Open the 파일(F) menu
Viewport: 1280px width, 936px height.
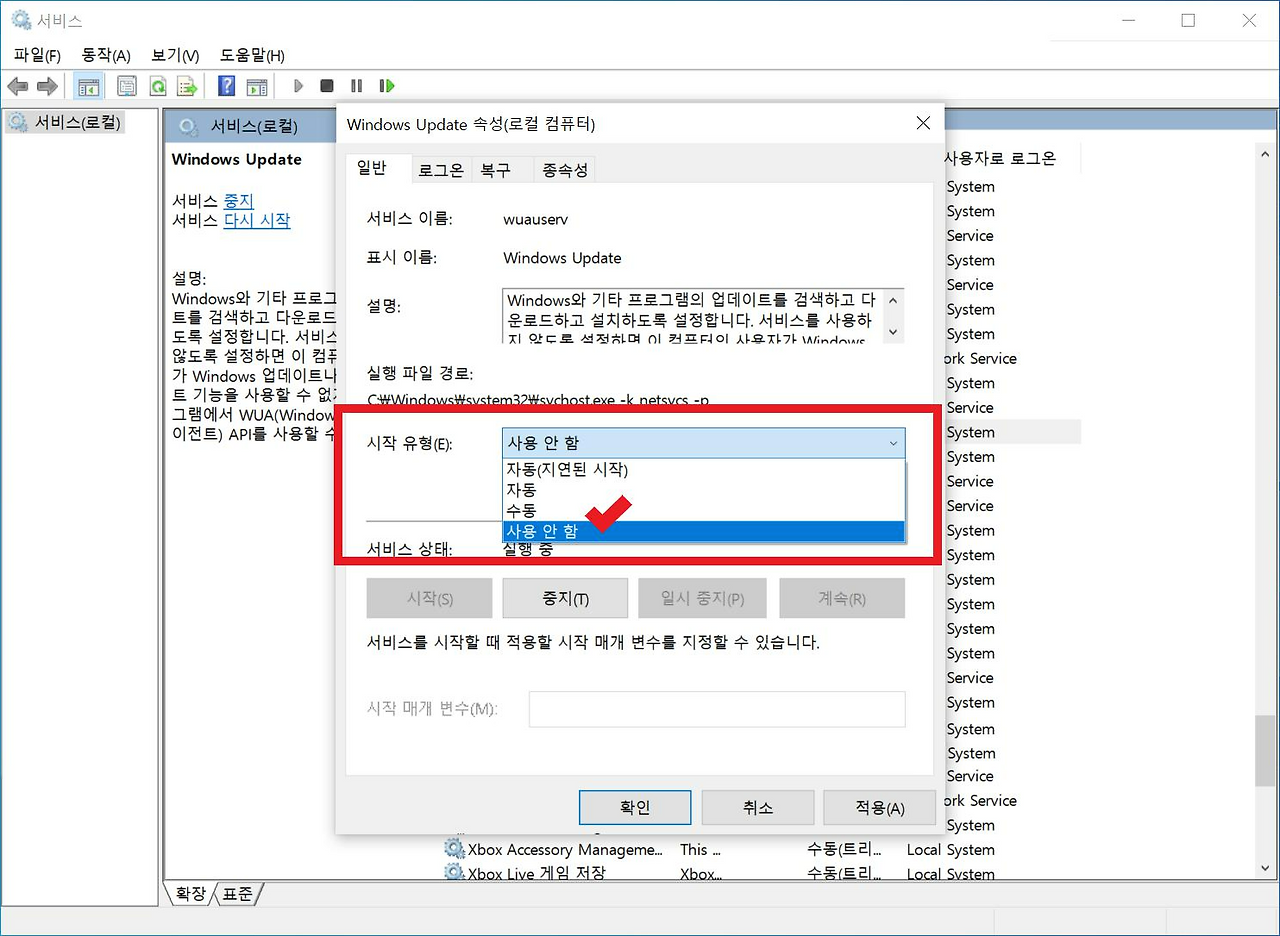click(x=37, y=55)
